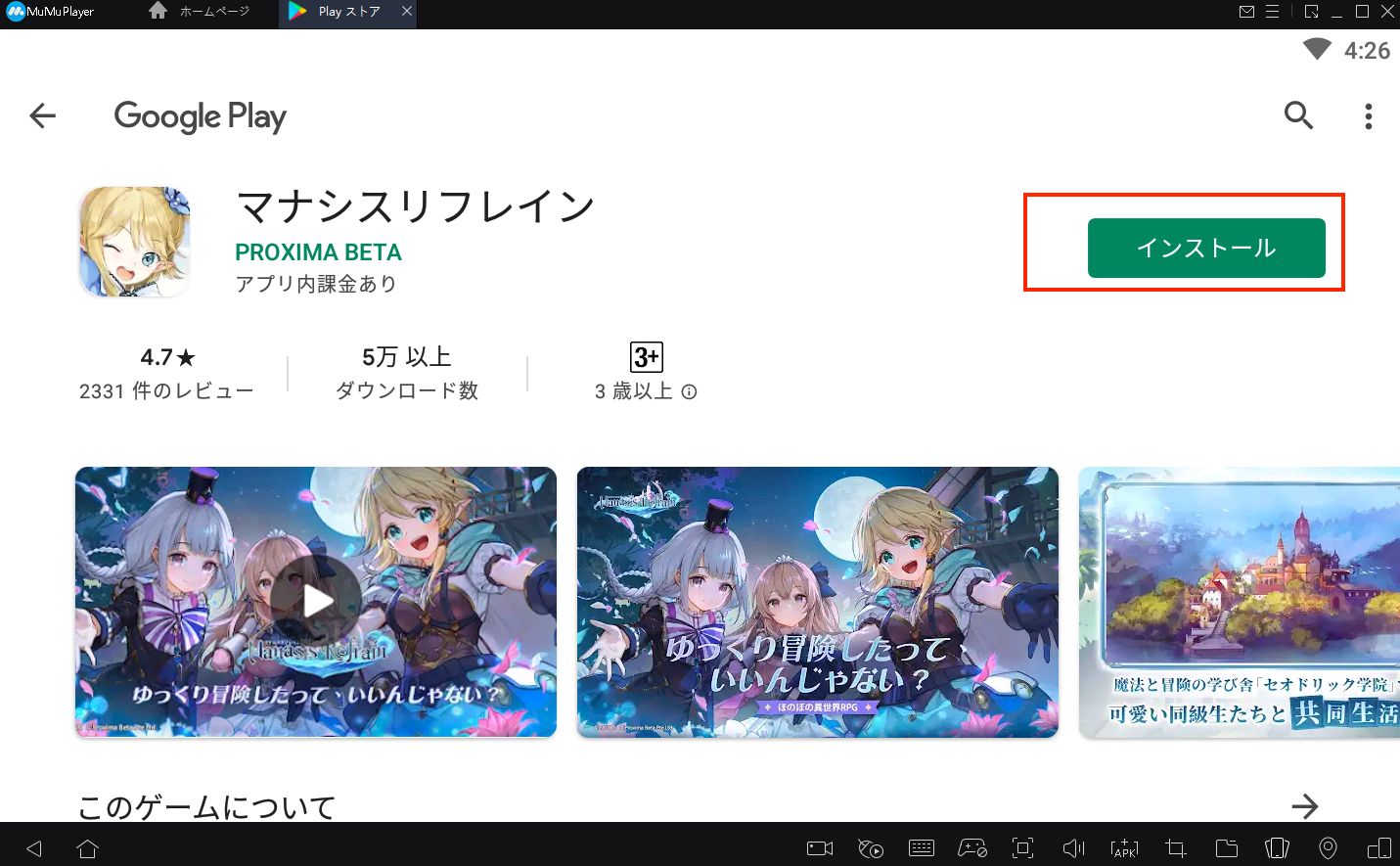View the 2331 件のレビュー reviews

pyautogui.click(x=166, y=391)
